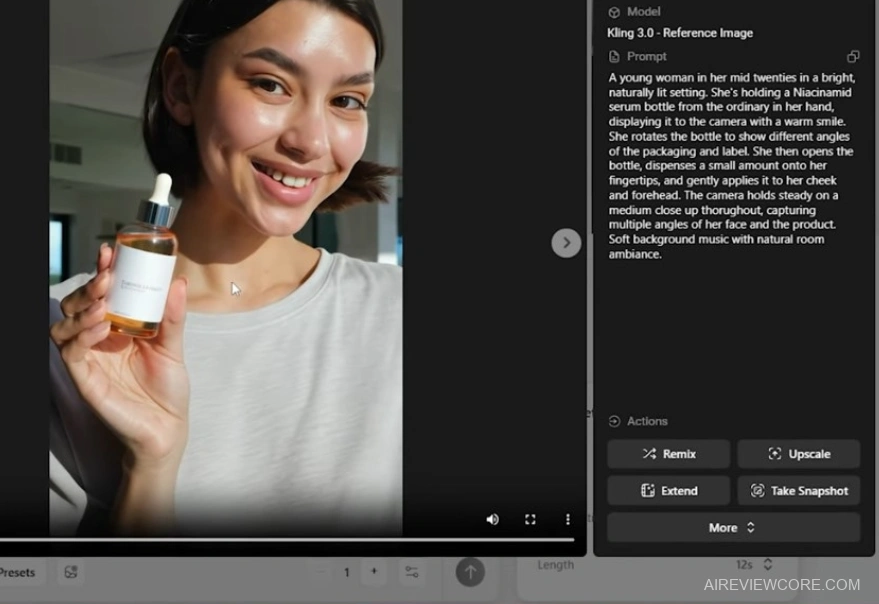Image resolution: width=879 pixels, height=604 pixels.
Task: Enter fullscreen video mode
Action: [x=530, y=519]
